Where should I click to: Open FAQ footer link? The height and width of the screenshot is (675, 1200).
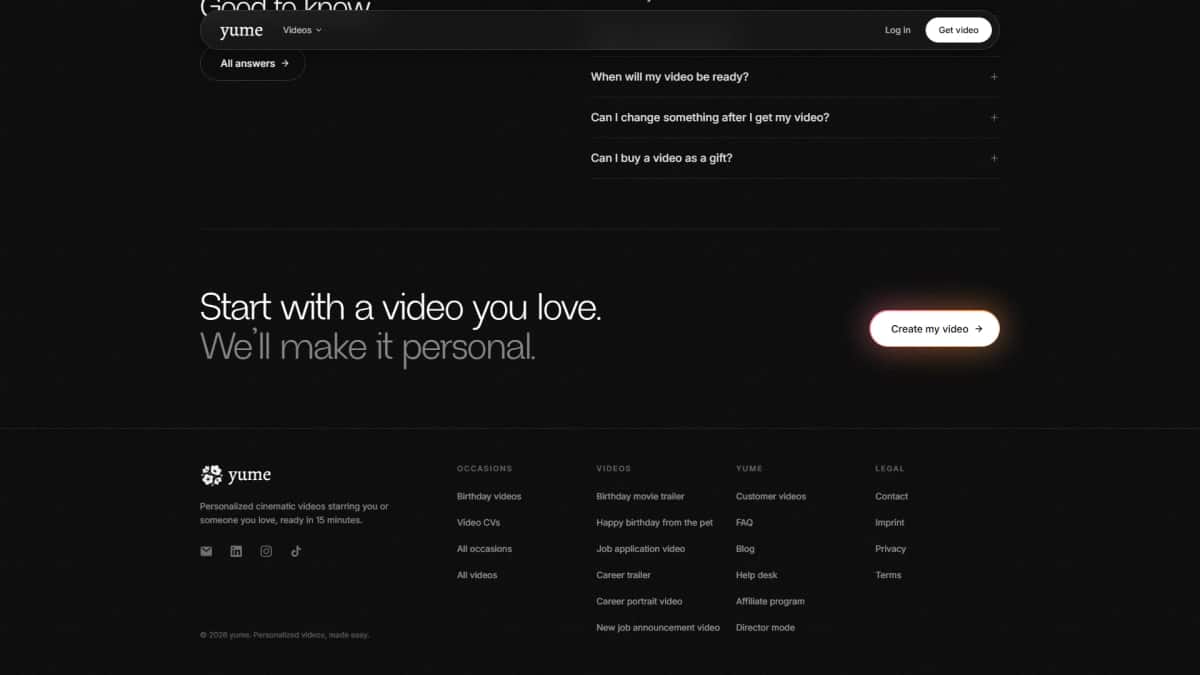point(745,523)
